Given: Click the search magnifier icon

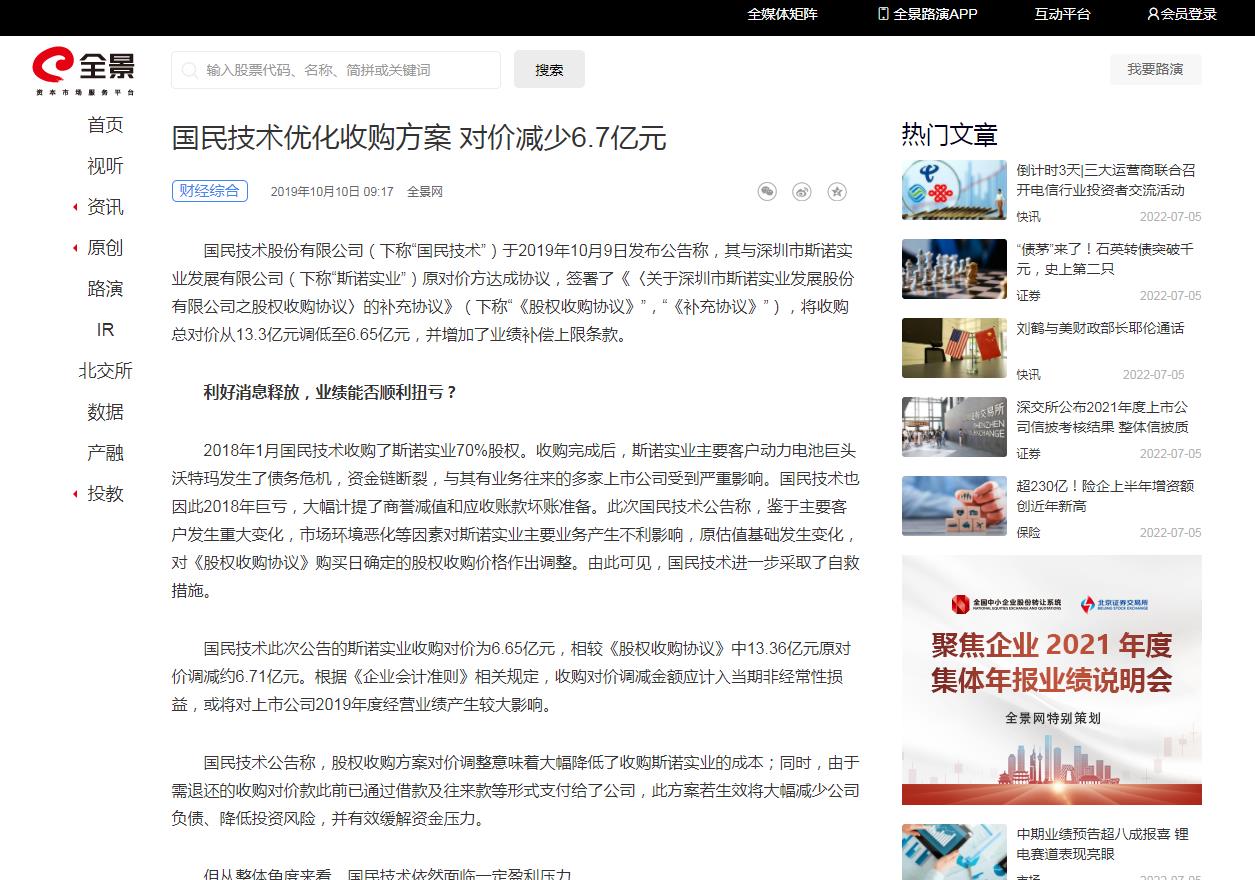Looking at the screenshot, I should click(x=190, y=70).
